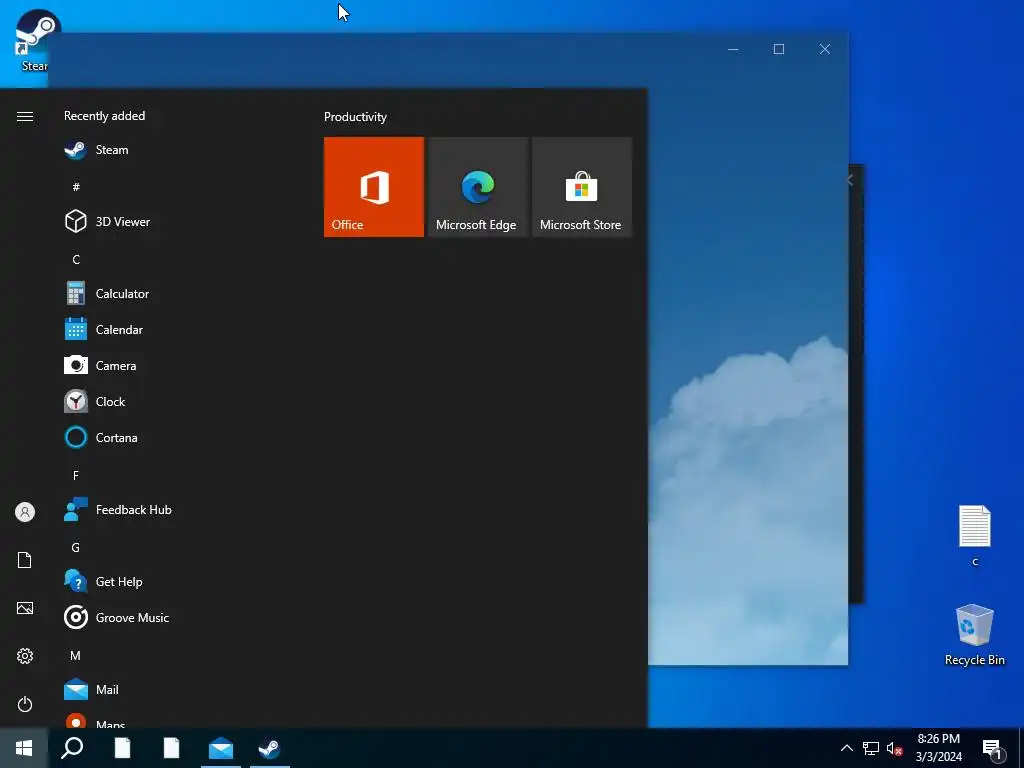1024x768 pixels.
Task: Open Pictures from Start sidebar
Action: coord(25,609)
